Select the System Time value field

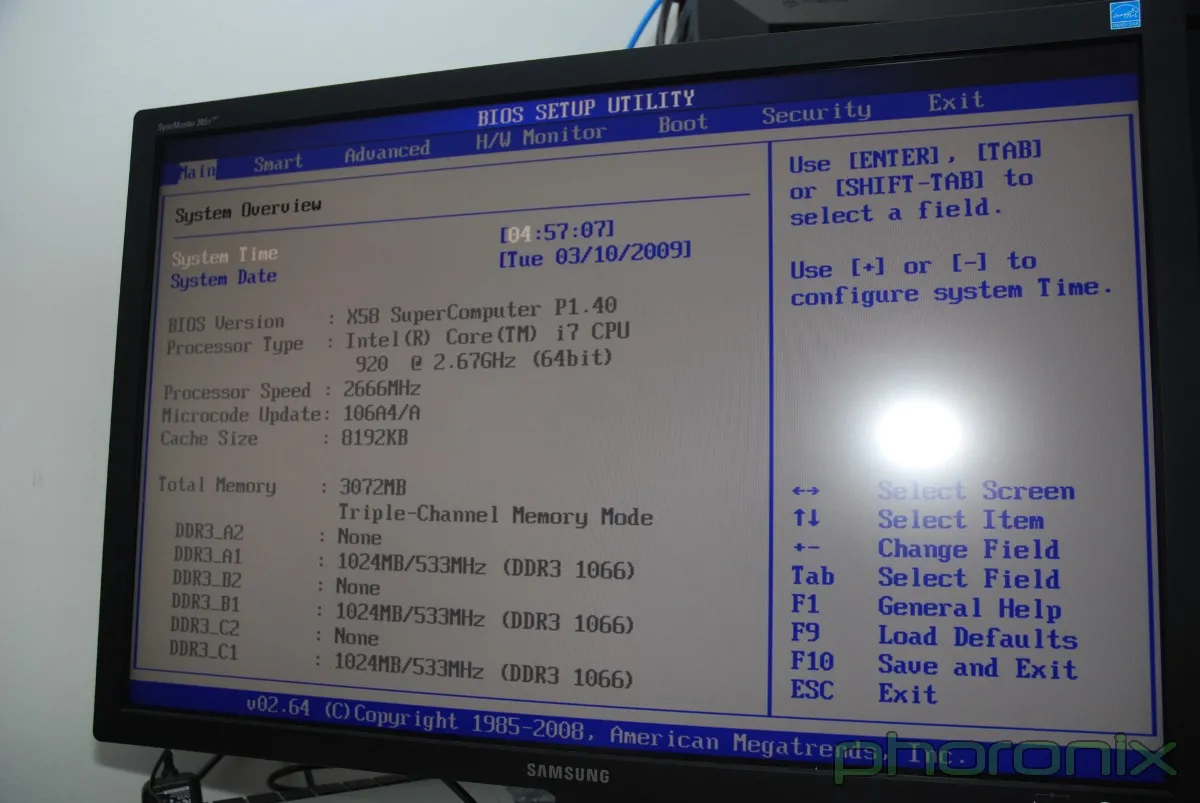point(557,232)
